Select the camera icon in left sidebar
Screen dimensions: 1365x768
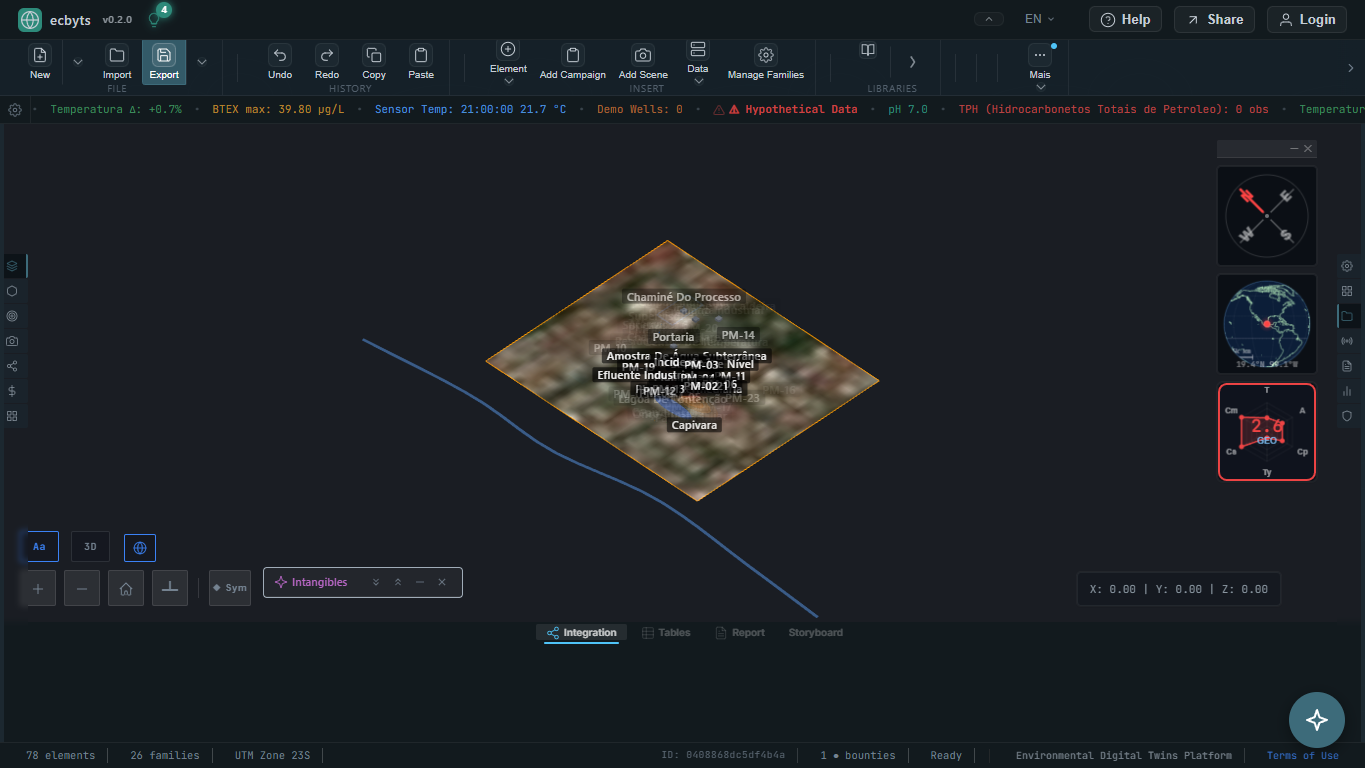(12, 341)
